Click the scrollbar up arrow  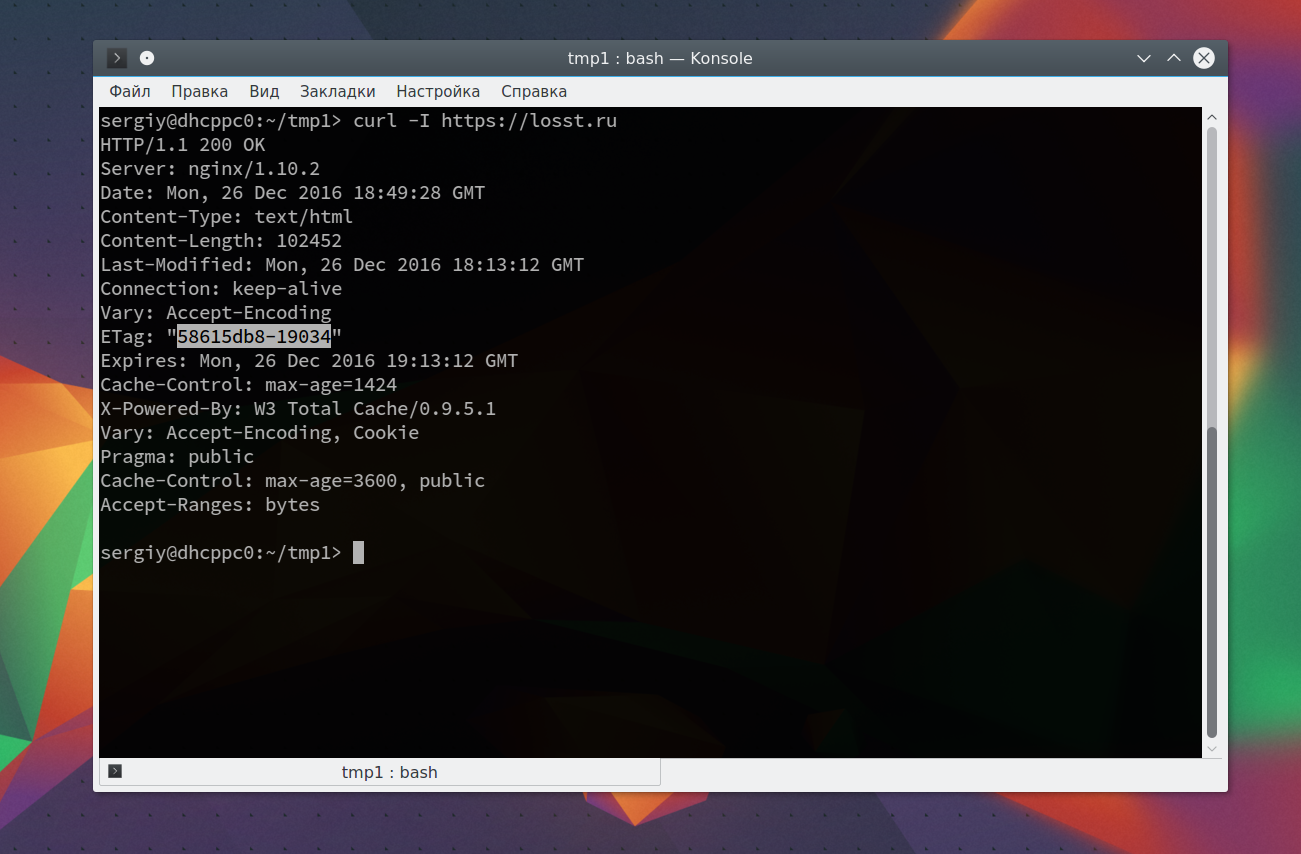point(1212,117)
